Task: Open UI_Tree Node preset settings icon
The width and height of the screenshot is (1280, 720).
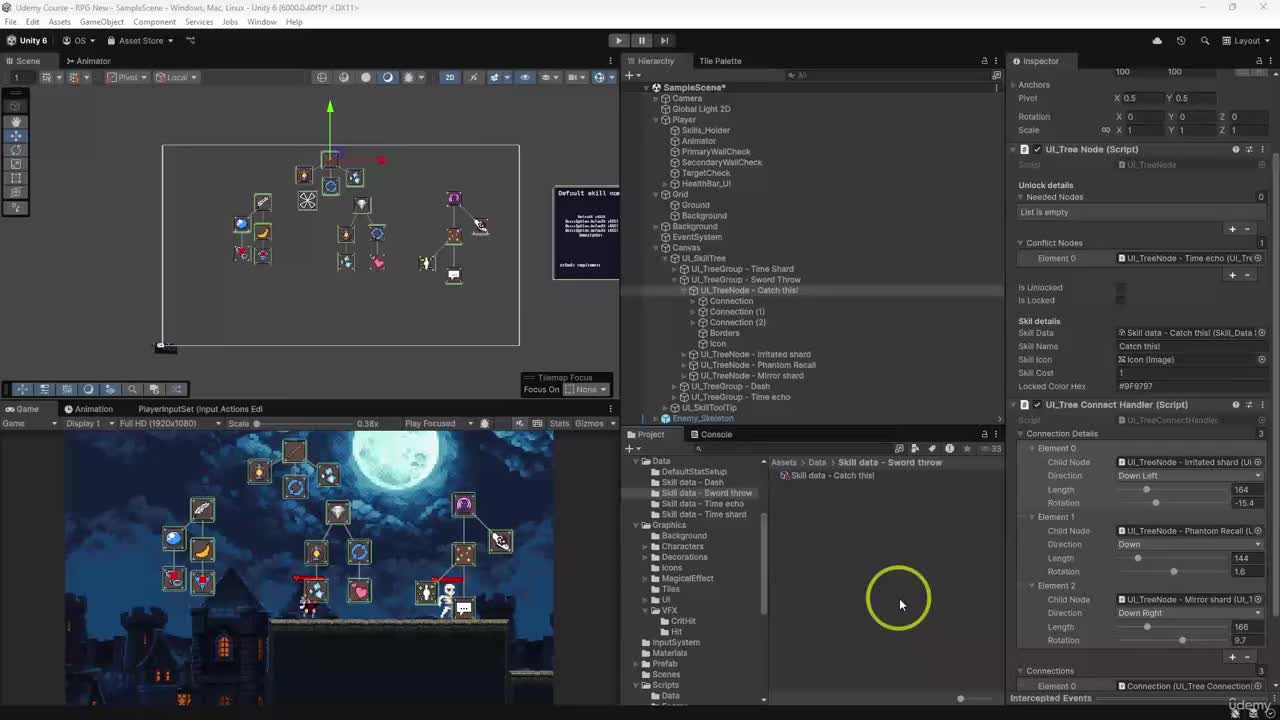Action: pyautogui.click(x=1249, y=150)
